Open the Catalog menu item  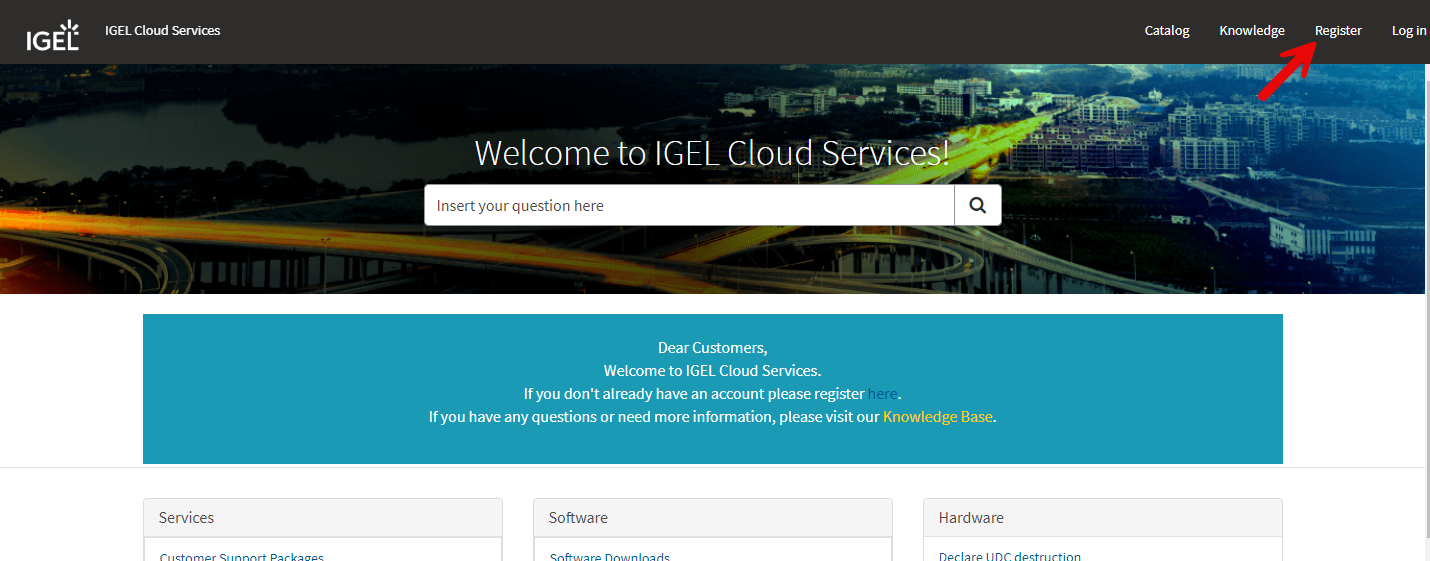pos(1167,31)
